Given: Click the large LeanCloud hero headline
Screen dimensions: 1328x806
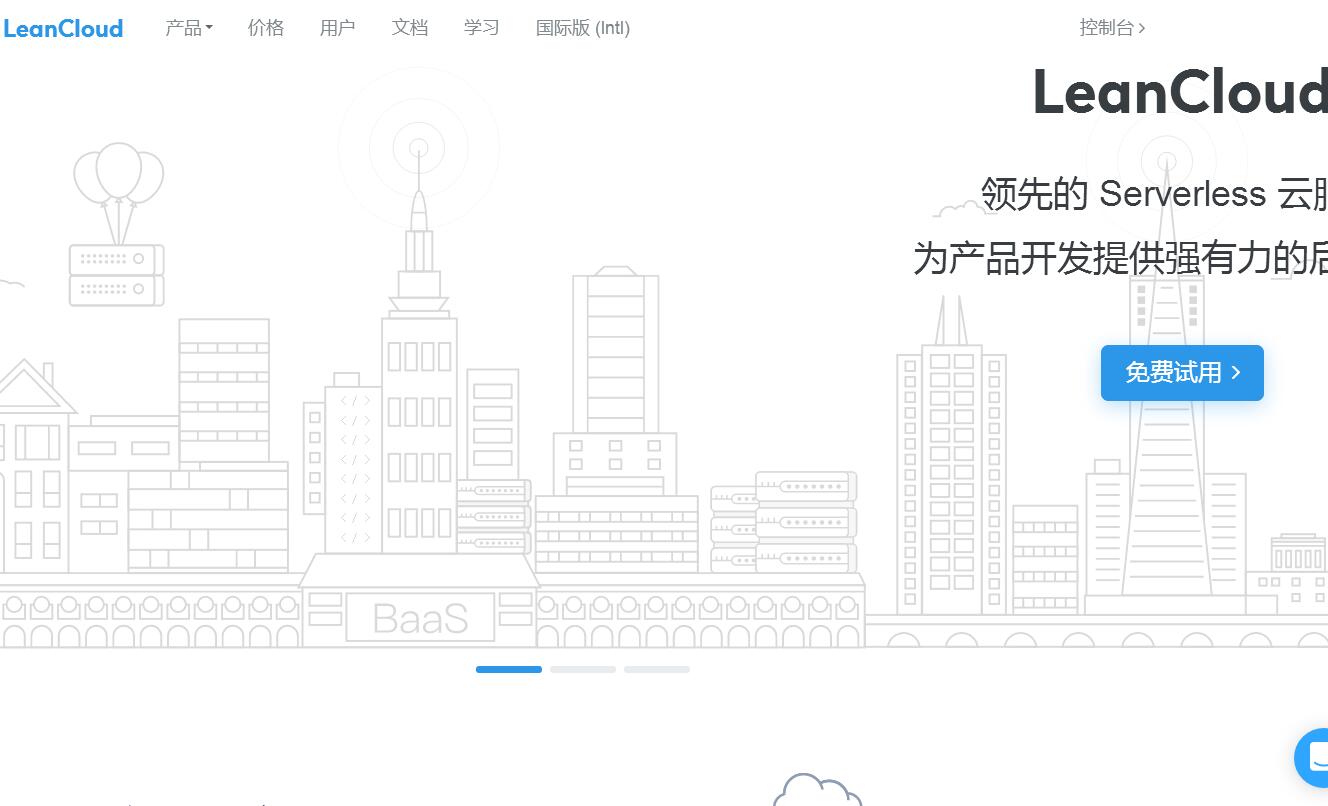Looking at the screenshot, I should click(x=1180, y=93).
